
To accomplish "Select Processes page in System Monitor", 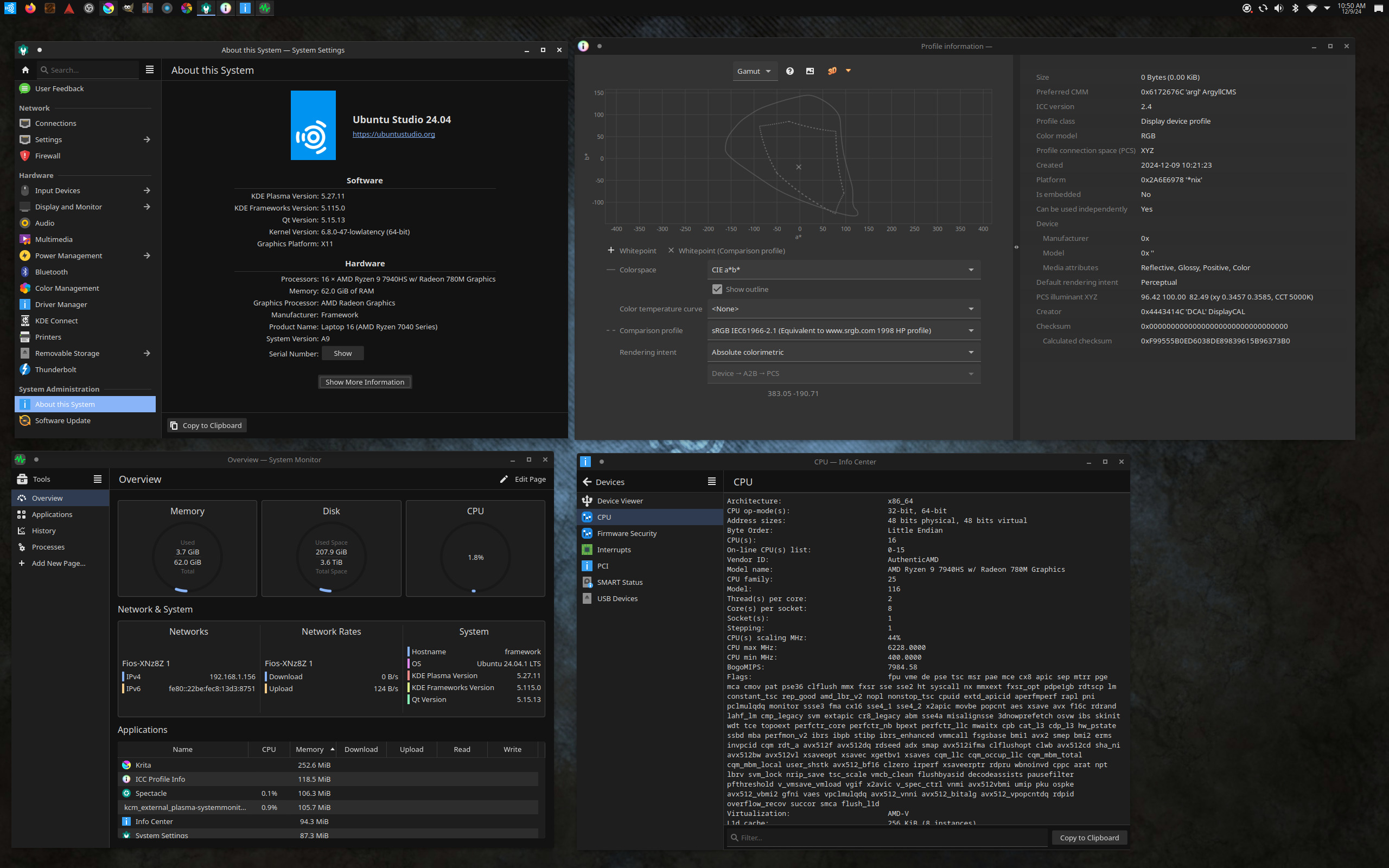I will (x=60, y=547).
